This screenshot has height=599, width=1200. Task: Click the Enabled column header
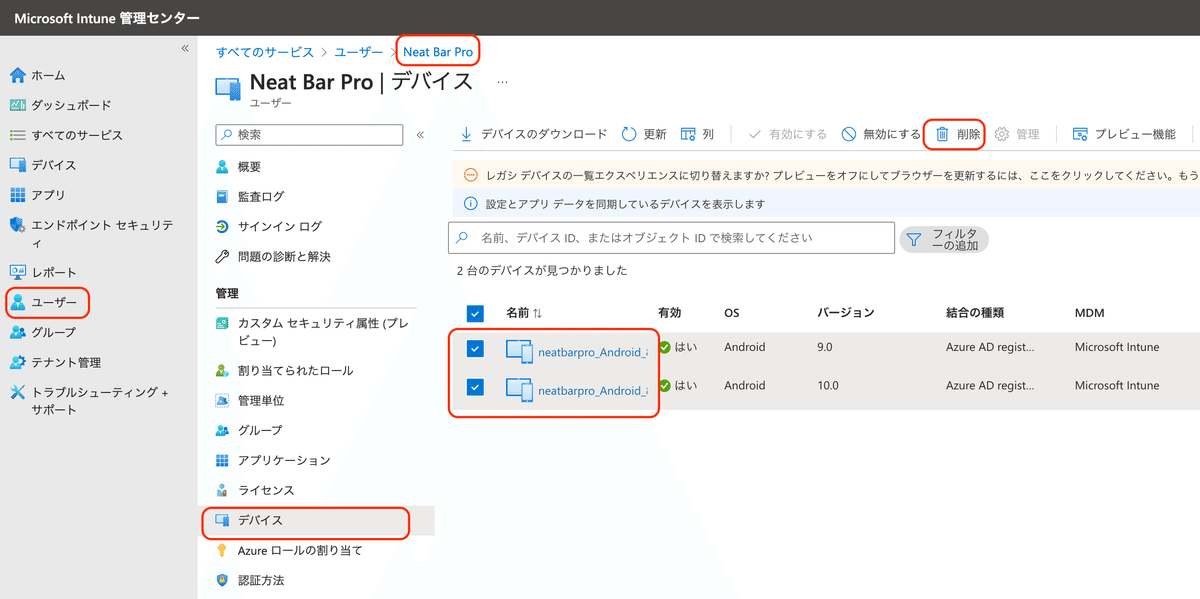coord(669,313)
